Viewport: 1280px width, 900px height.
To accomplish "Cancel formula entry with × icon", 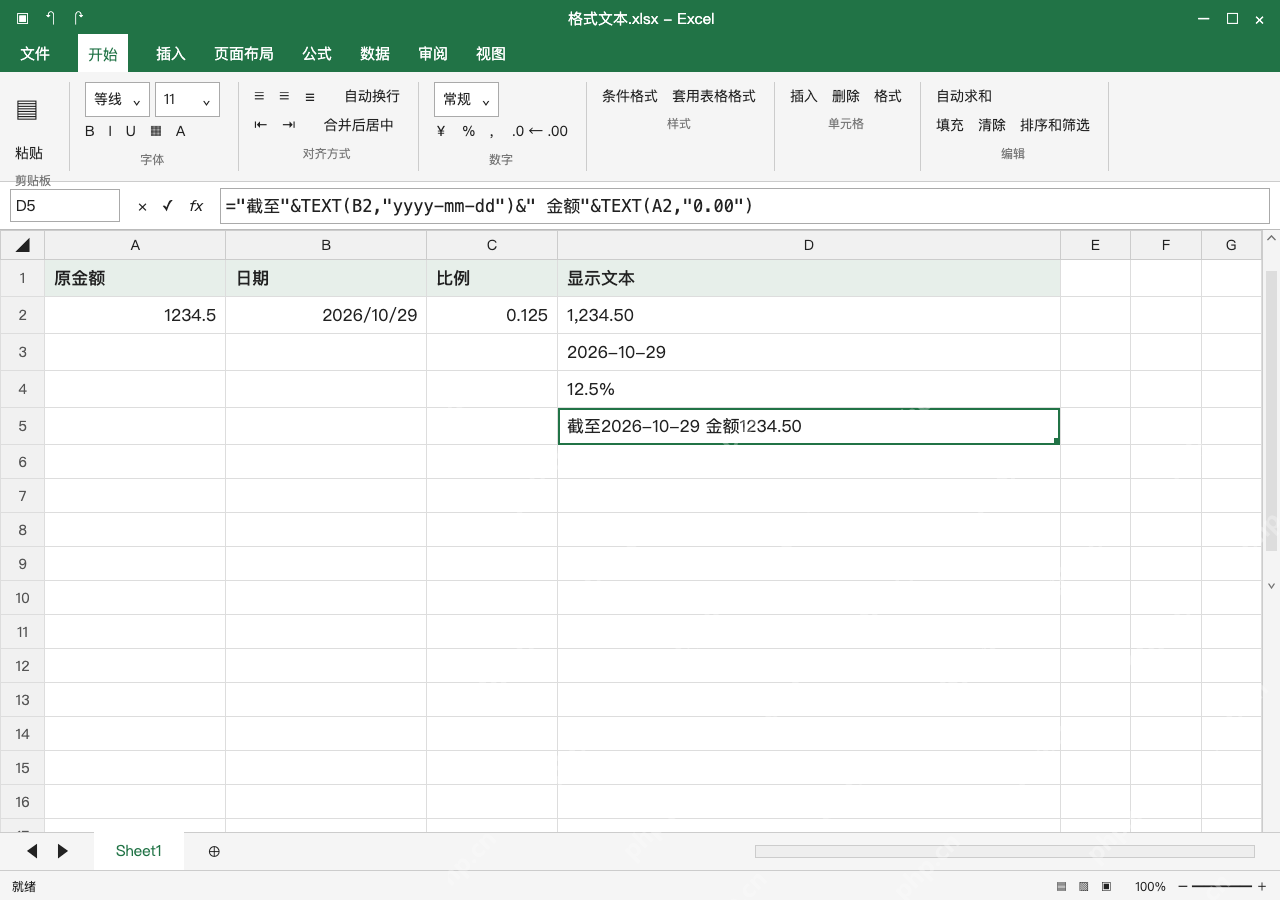I will pos(142,206).
